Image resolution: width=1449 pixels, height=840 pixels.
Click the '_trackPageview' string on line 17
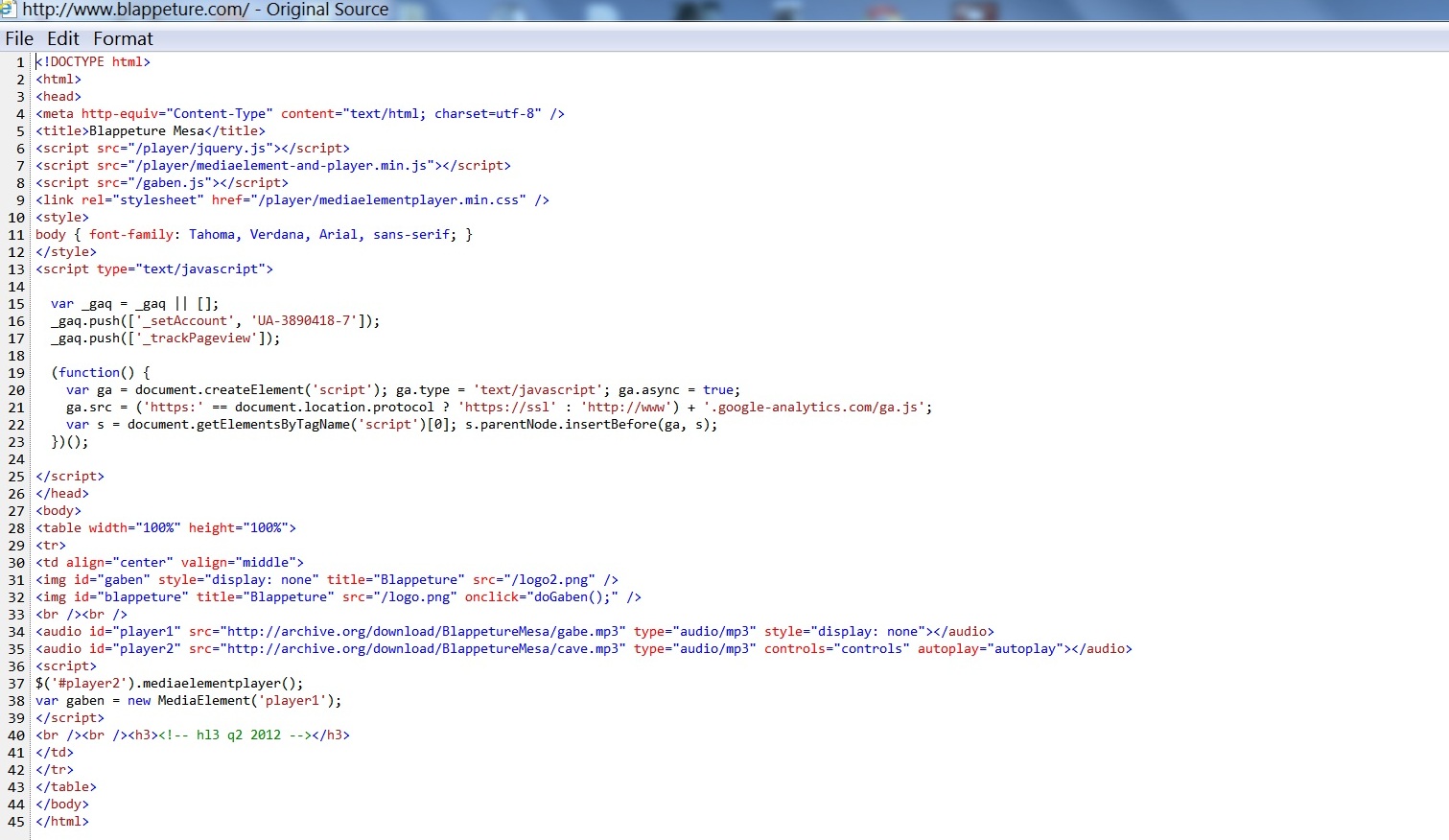tap(199, 338)
